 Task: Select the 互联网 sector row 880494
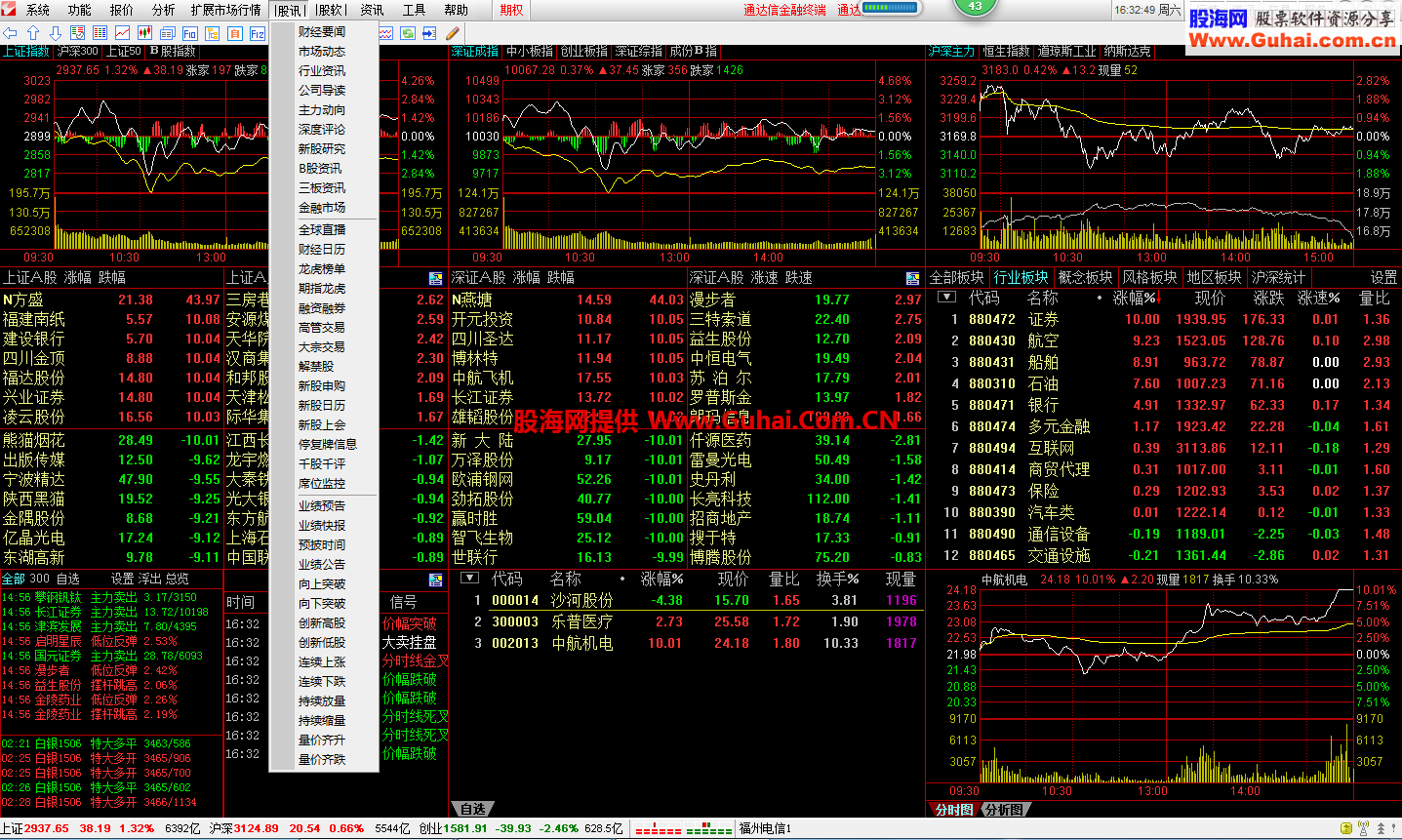pos(1165,448)
